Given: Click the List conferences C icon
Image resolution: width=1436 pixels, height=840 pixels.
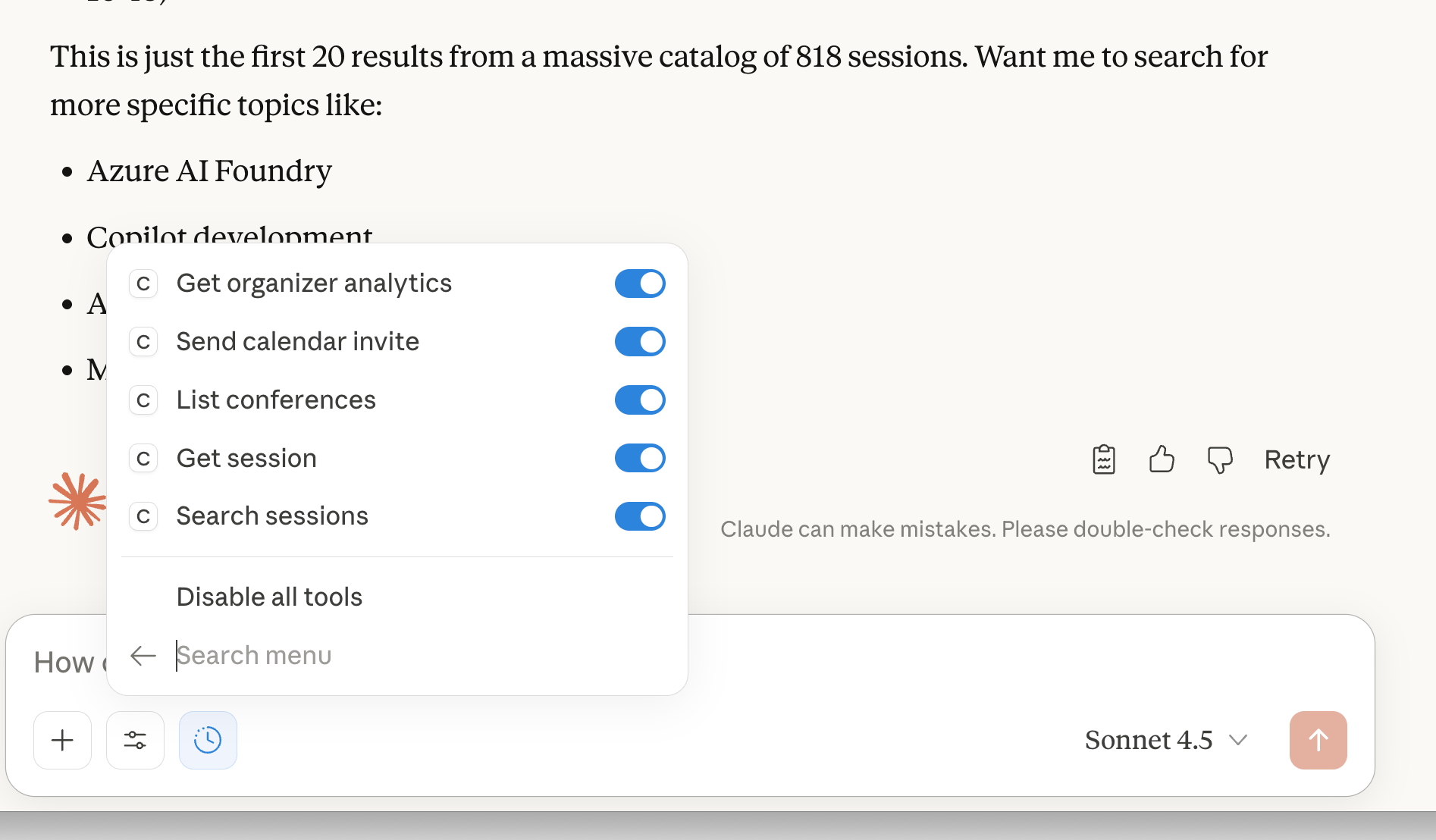Looking at the screenshot, I should pyautogui.click(x=143, y=400).
